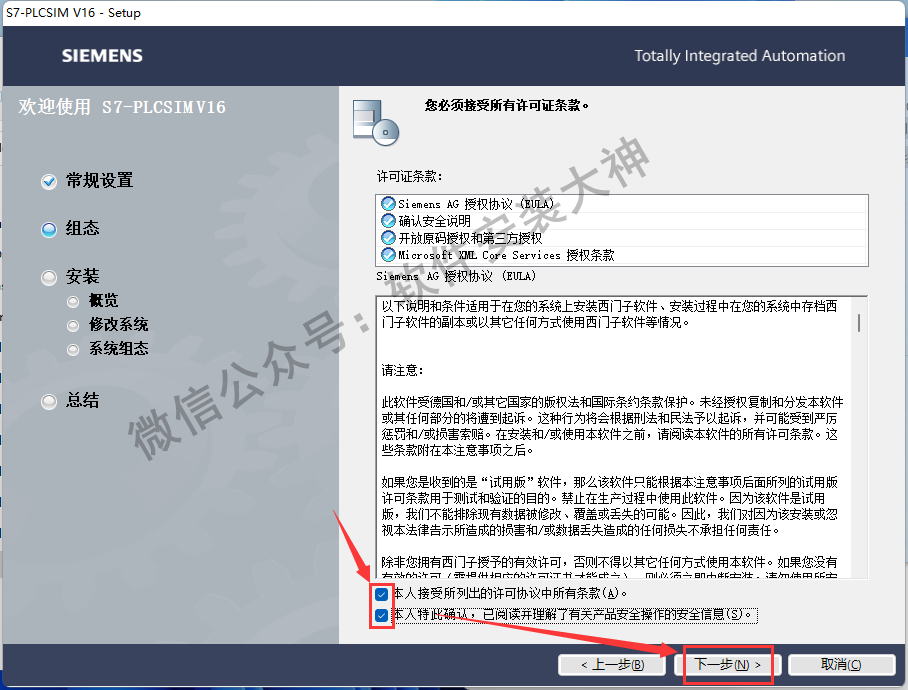
Task: Click the SIEMENS logo in the header
Action: 102,56
